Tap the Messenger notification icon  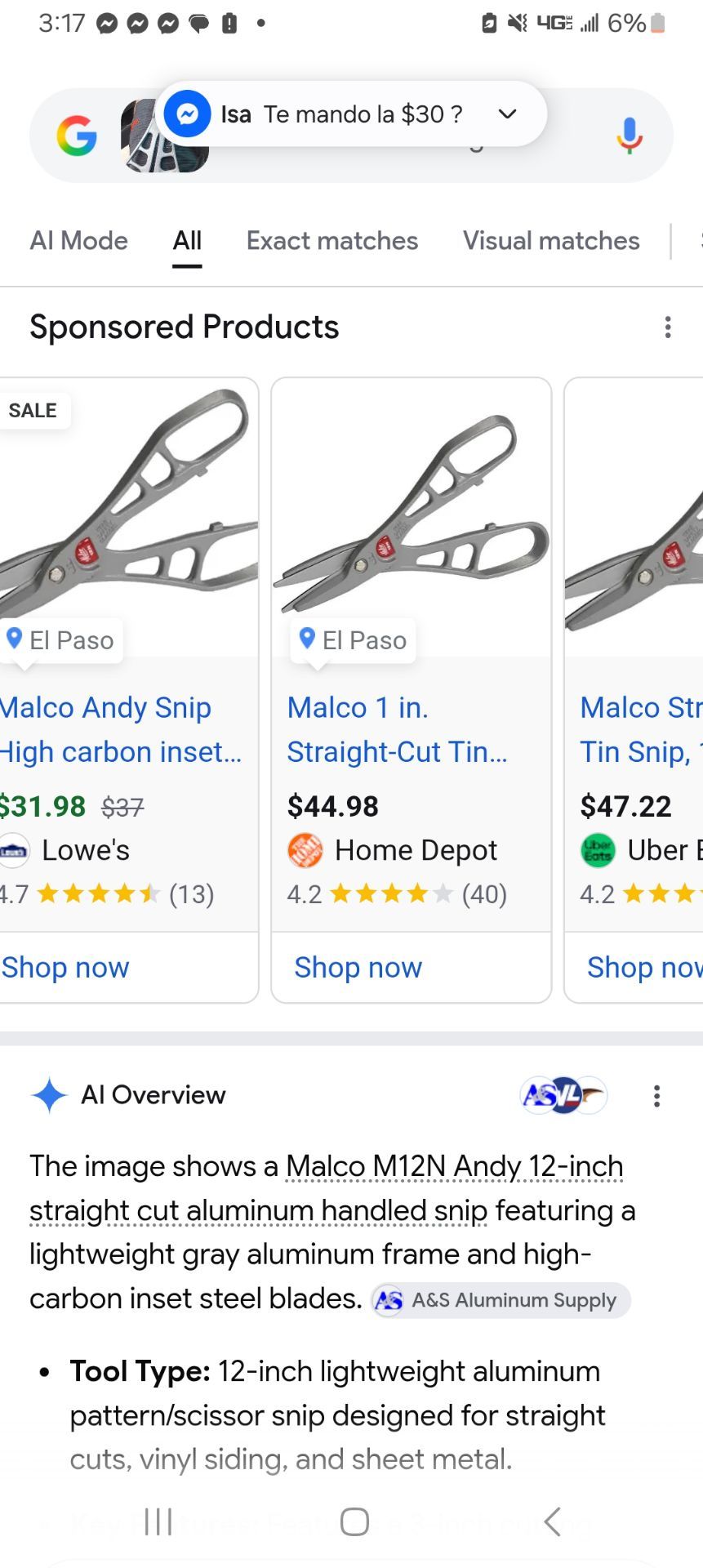tap(187, 114)
